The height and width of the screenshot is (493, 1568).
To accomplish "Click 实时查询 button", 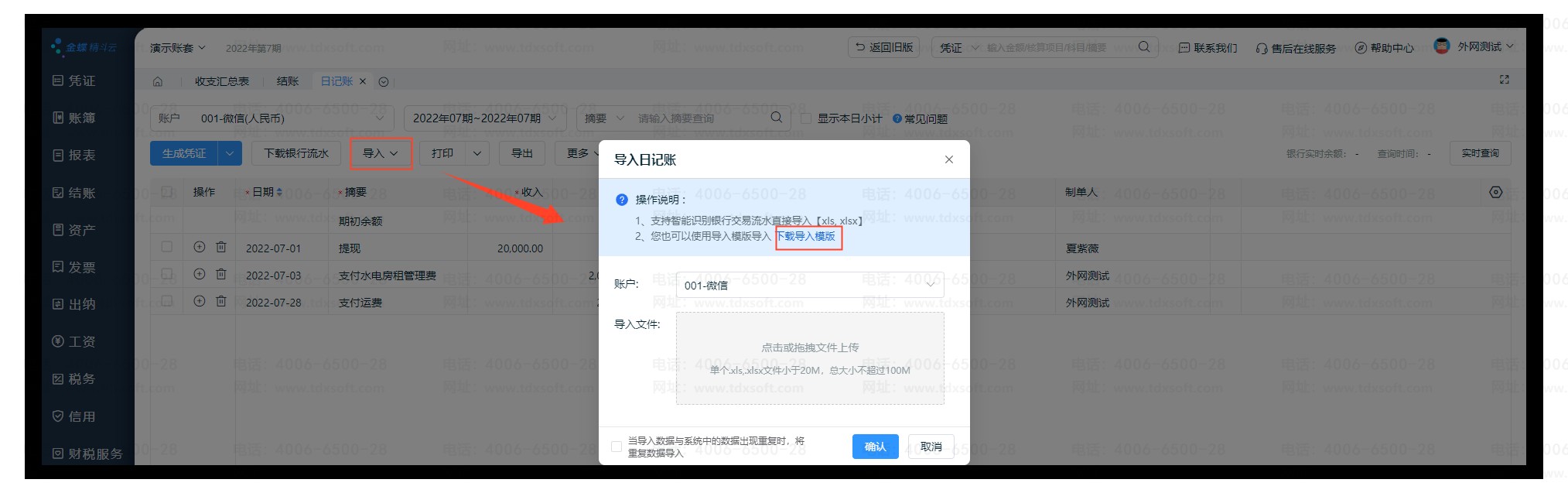I will click(1480, 153).
